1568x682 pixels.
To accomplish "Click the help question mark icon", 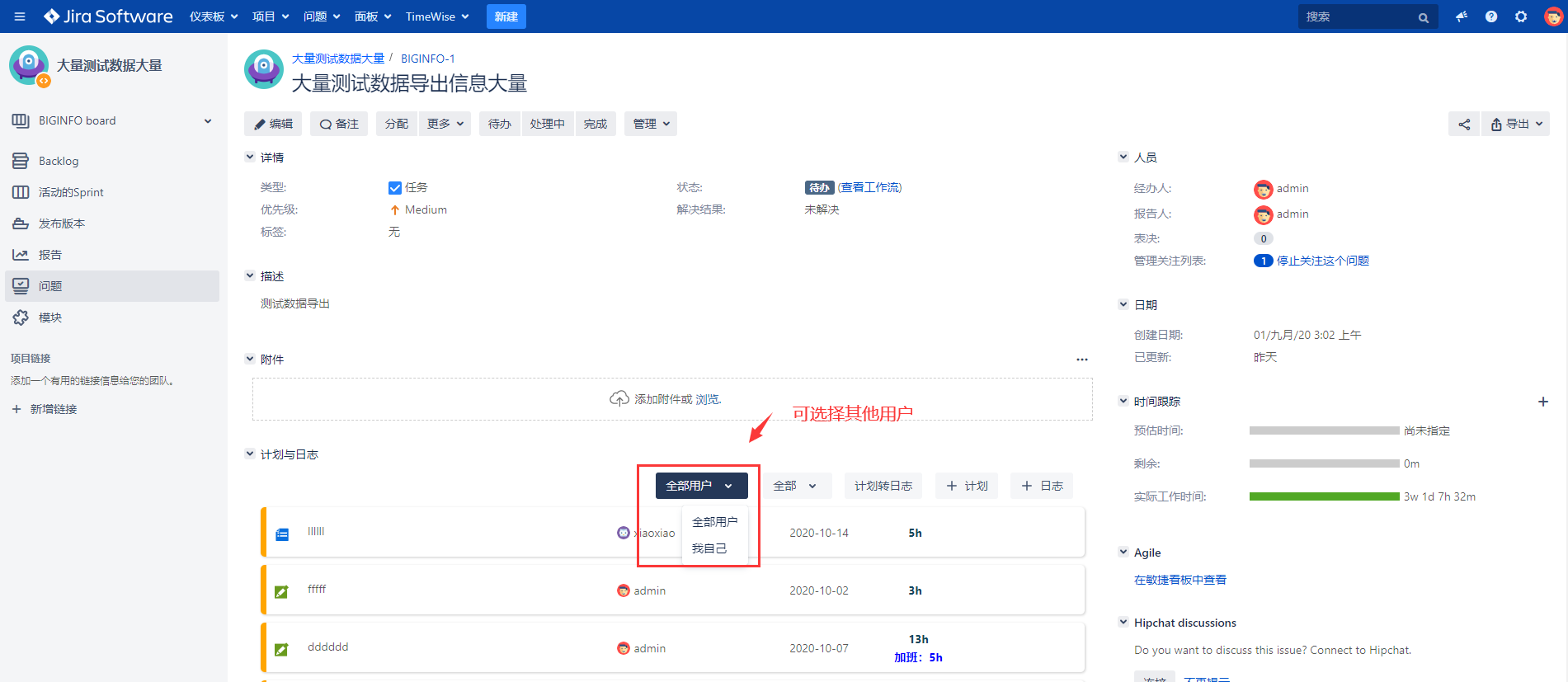I will (1491, 16).
